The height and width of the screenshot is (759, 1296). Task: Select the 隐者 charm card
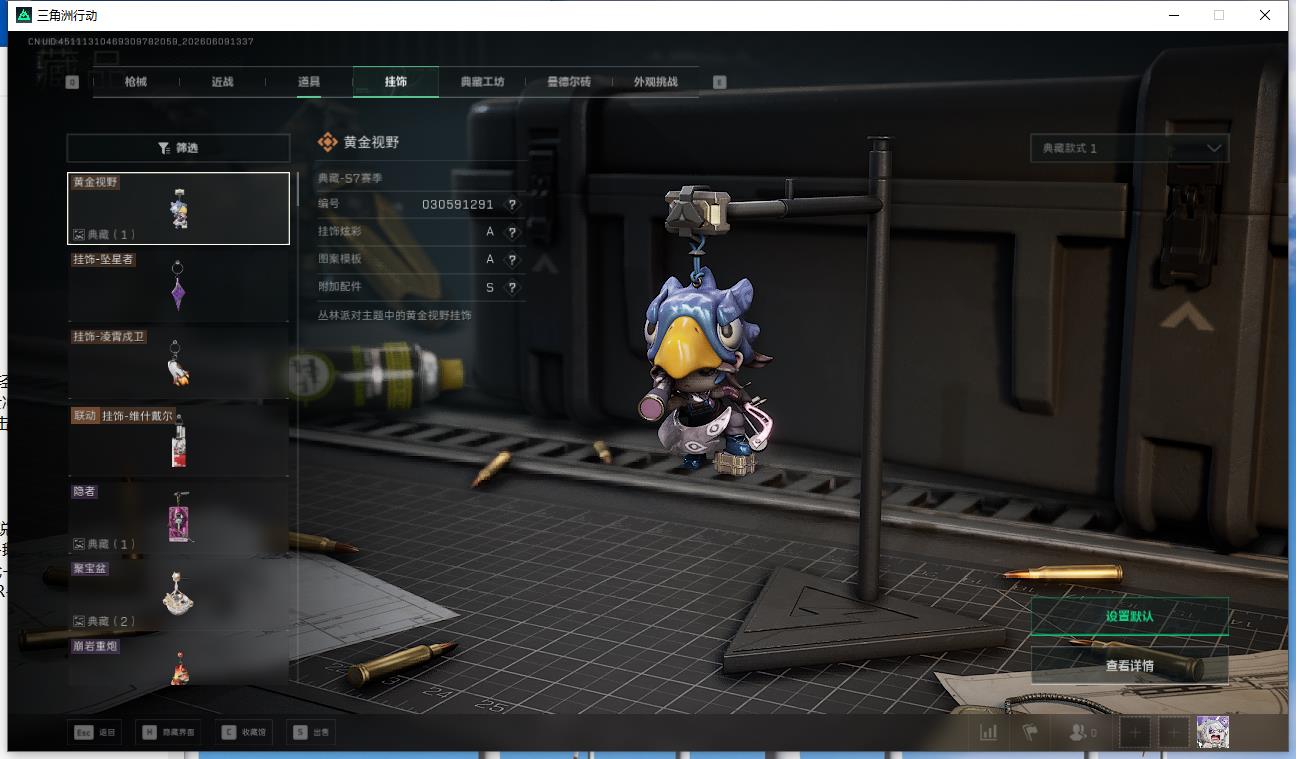tap(178, 518)
